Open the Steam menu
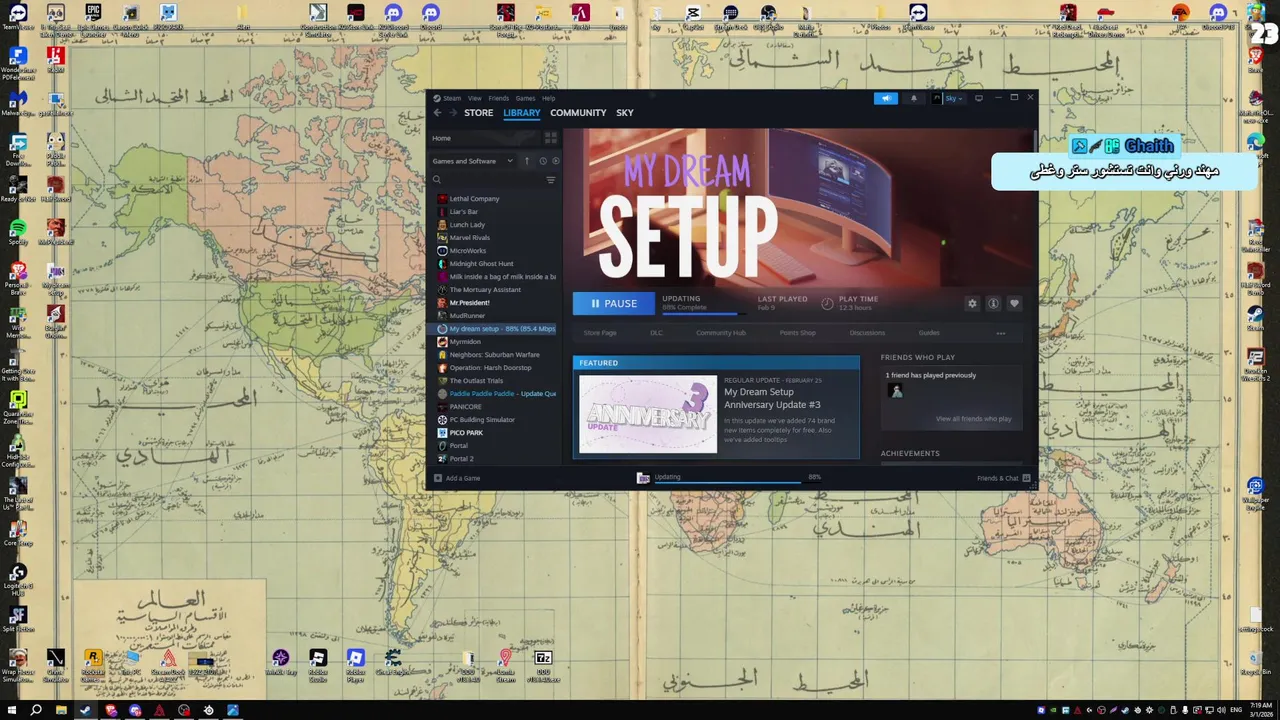Viewport: 1280px width, 720px height. (x=452, y=98)
